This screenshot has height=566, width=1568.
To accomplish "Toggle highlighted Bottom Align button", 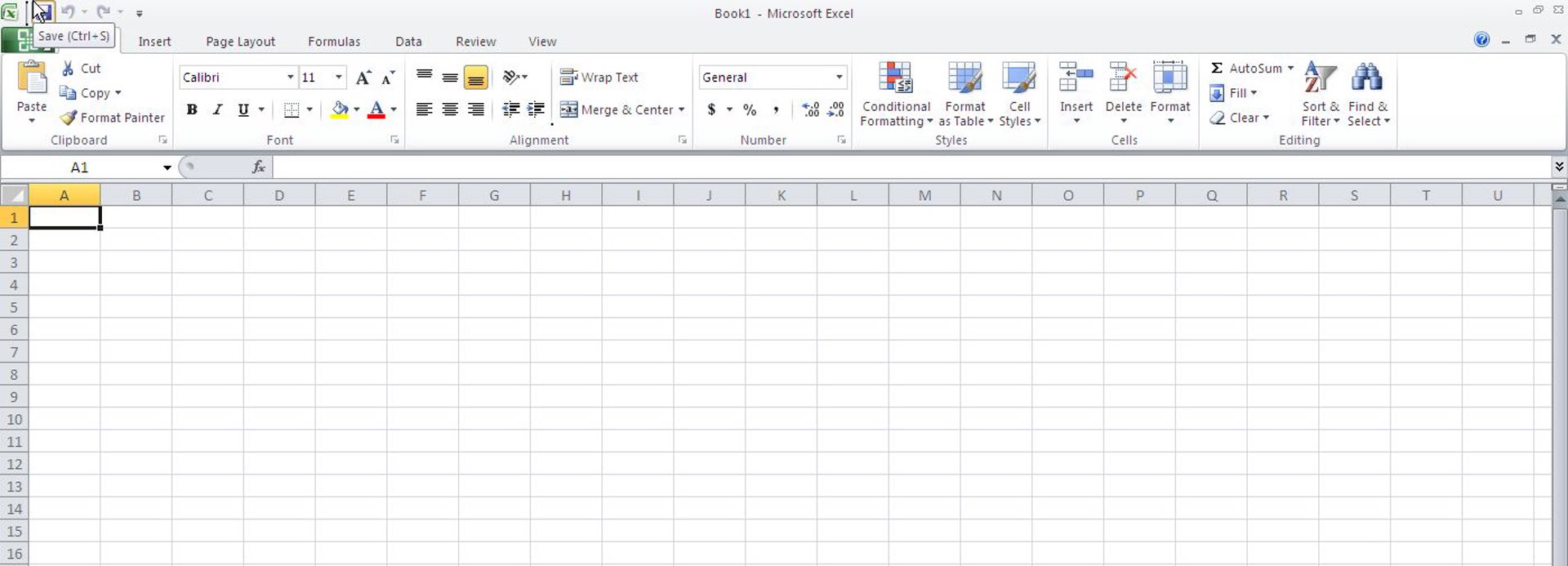I will [475, 78].
